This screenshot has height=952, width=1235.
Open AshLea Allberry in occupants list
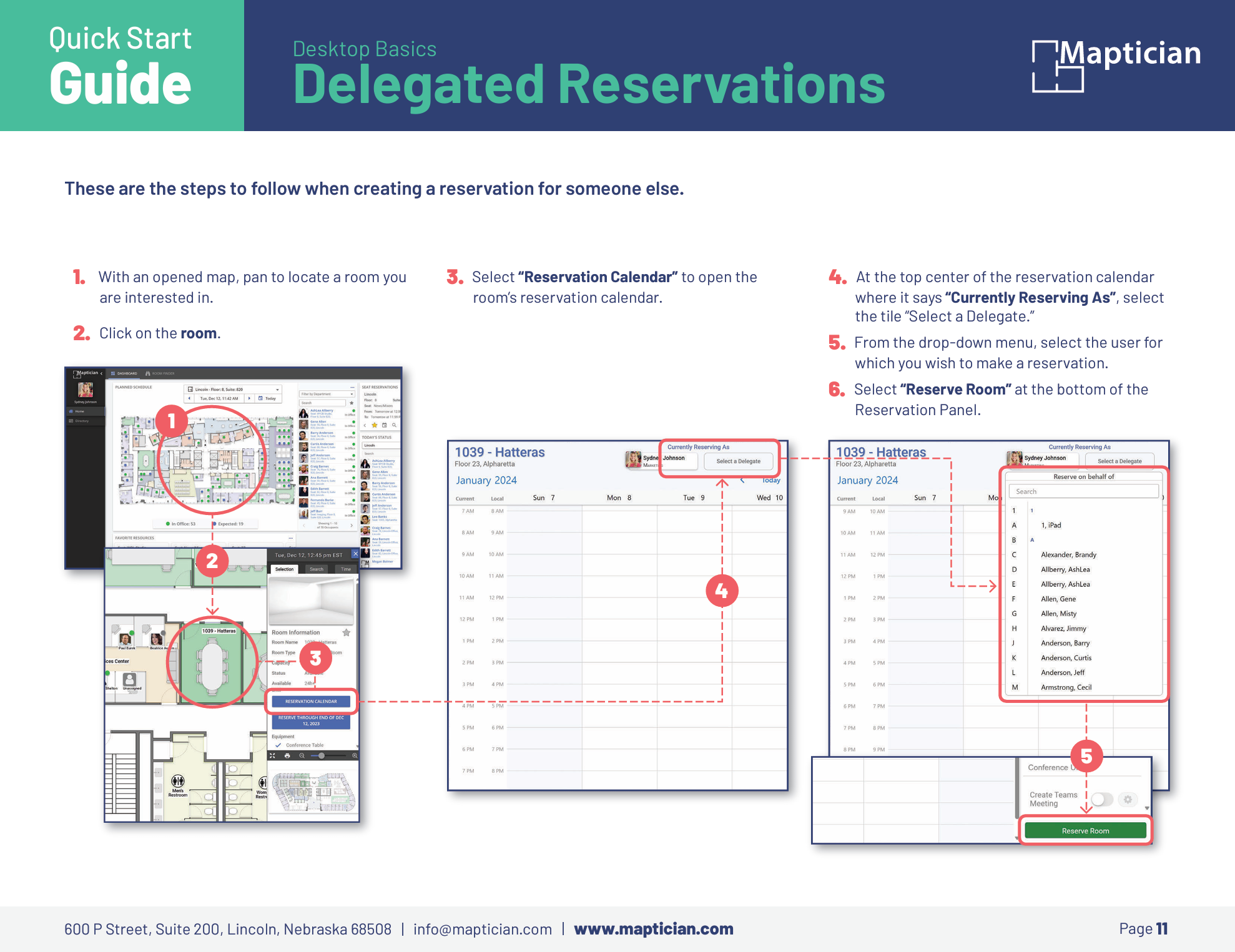(x=327, y=413)
